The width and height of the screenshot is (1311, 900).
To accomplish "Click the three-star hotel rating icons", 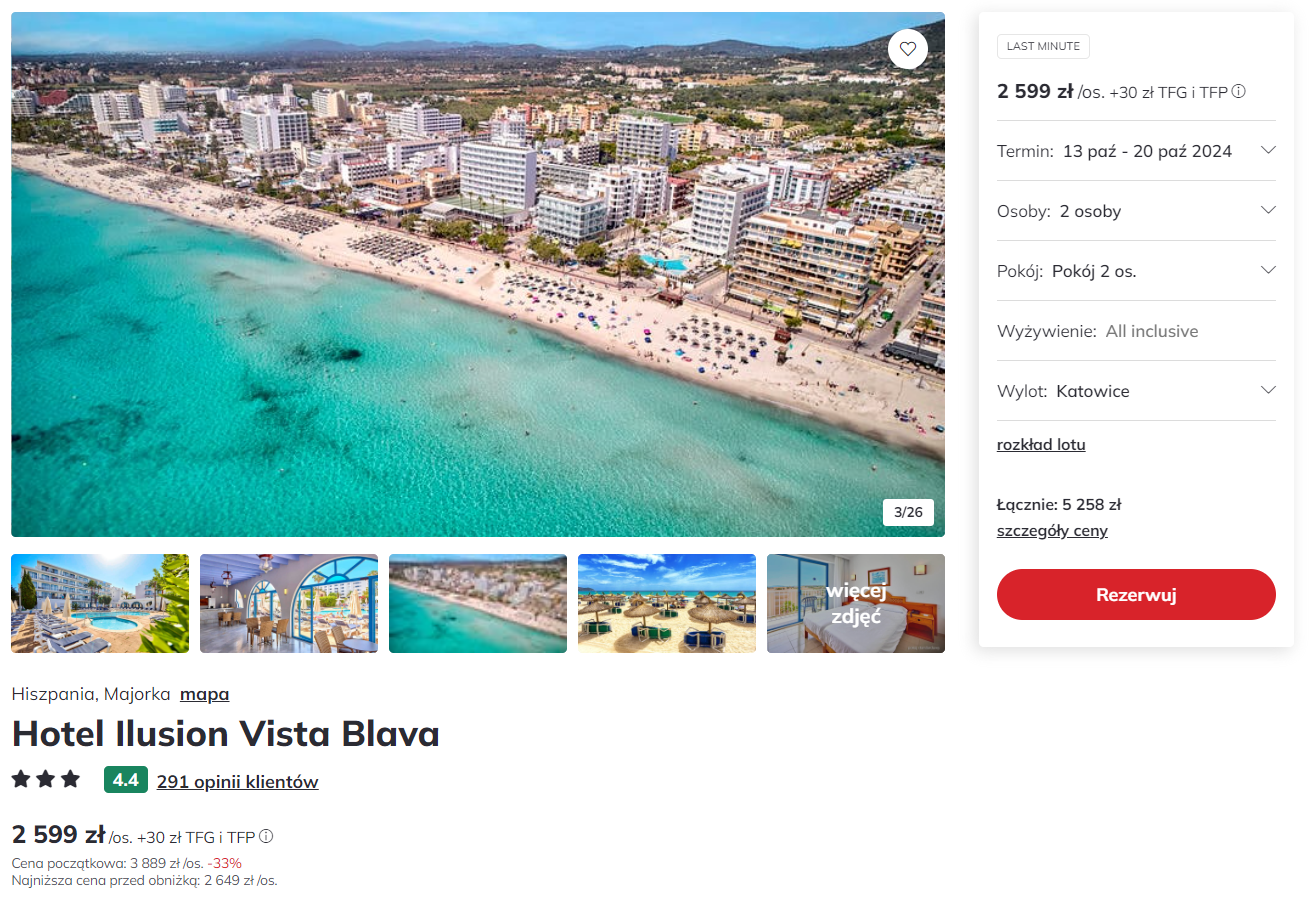I will [46, 780].
